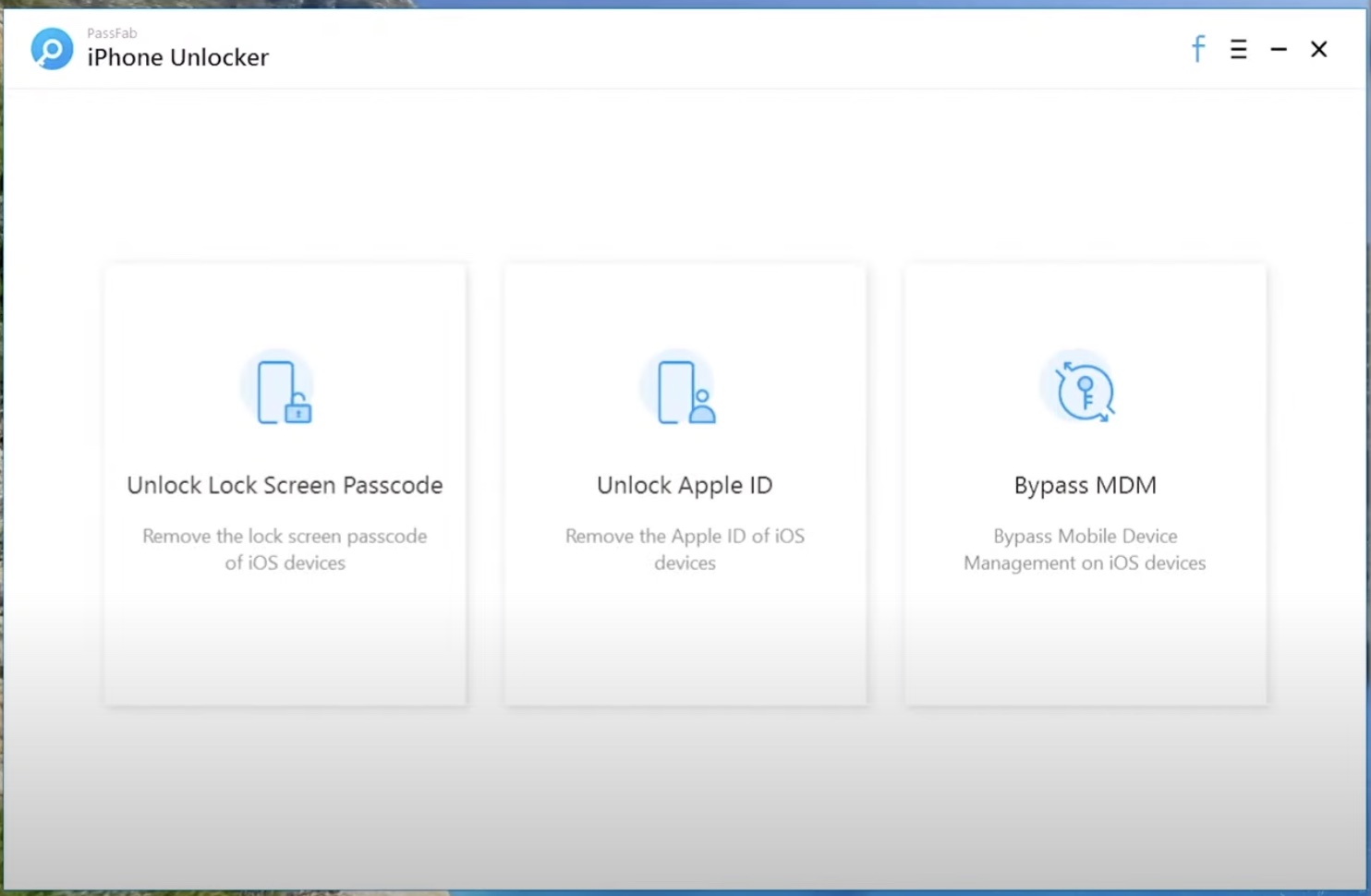Select Bypass MDM title

1085,486
